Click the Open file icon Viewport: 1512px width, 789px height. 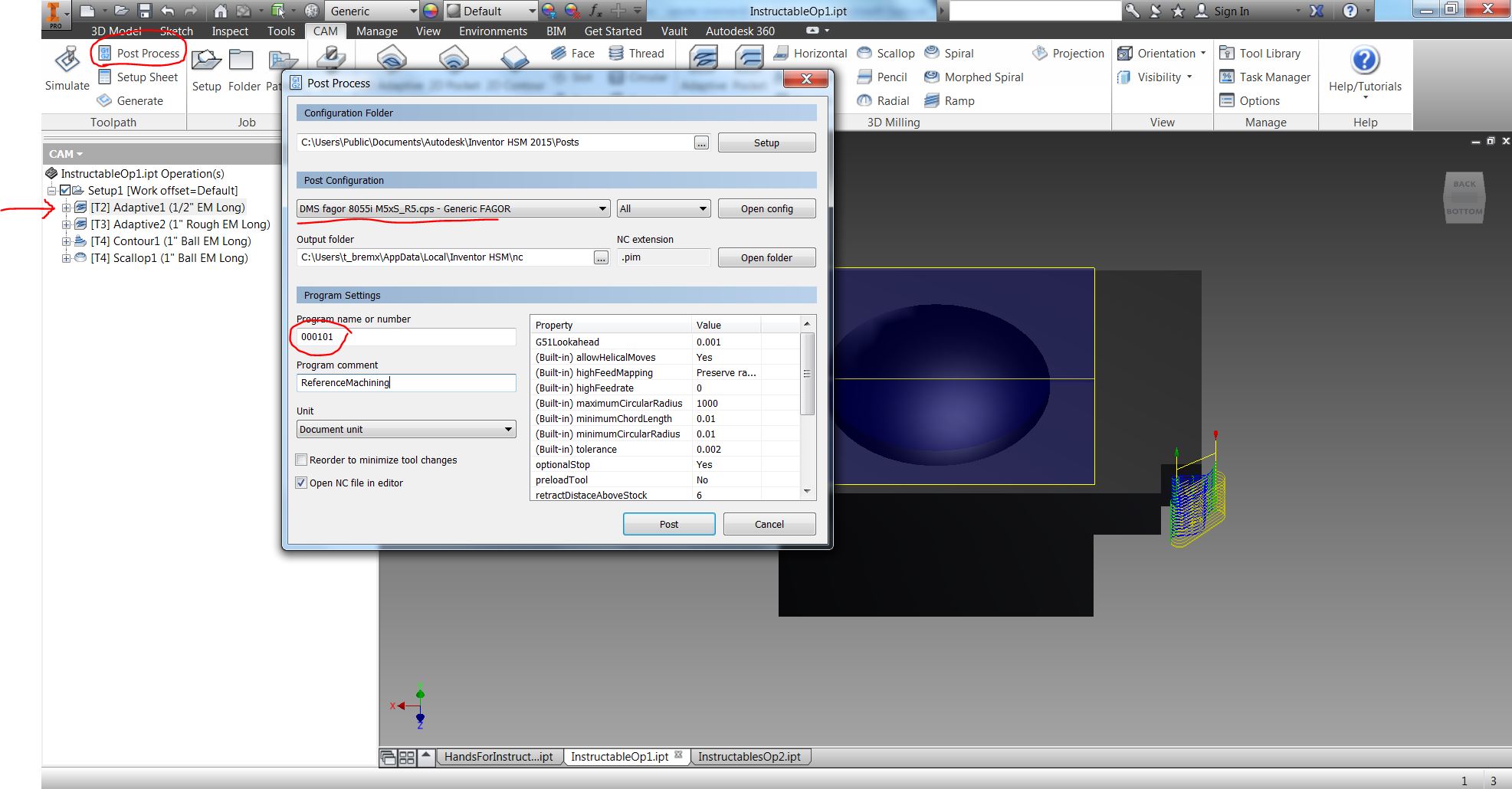click(121, 11)
